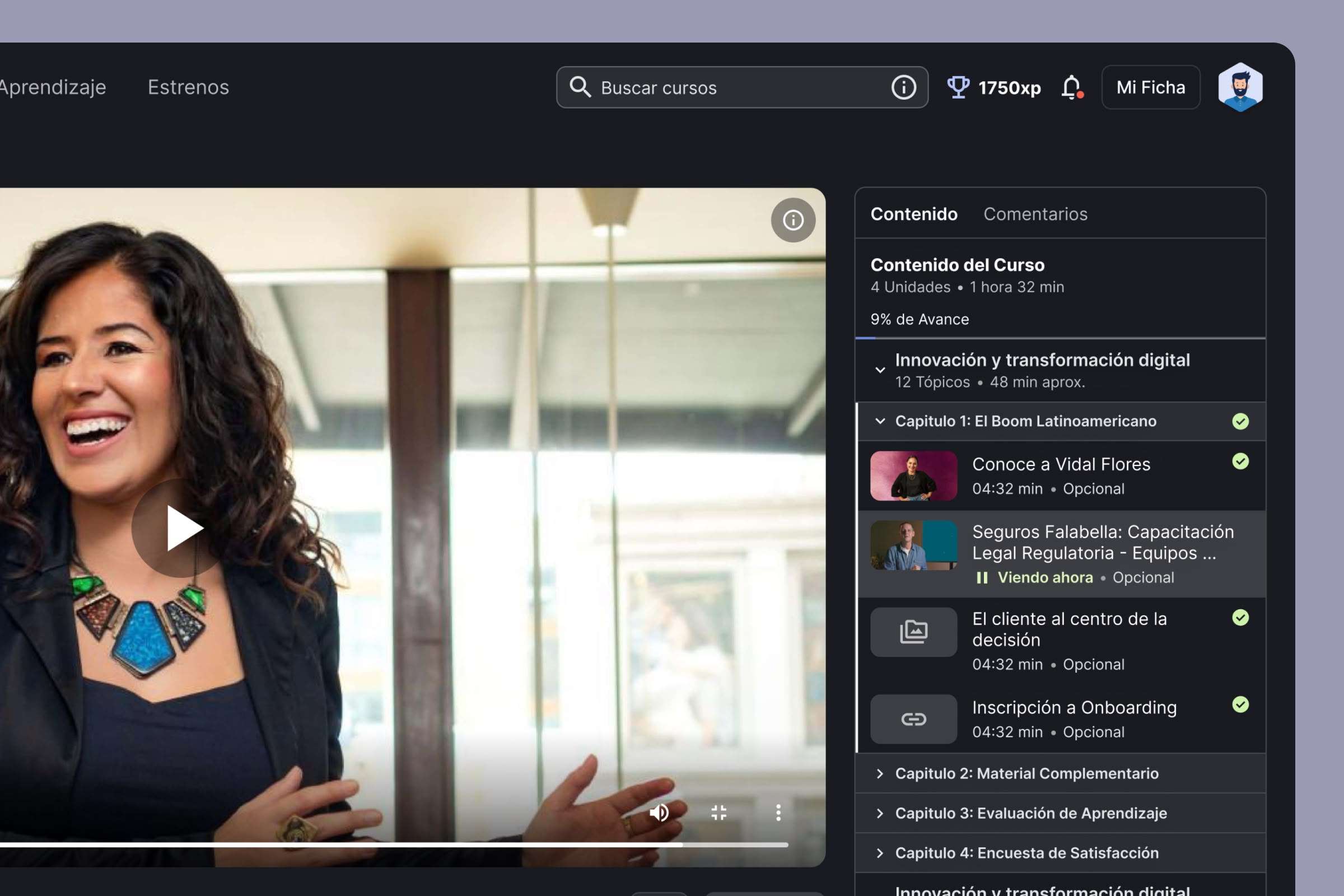Click the checkmark for Inscripción a Onboarding
Viewport: 1344px width, 896px height.
[1240, 704]
